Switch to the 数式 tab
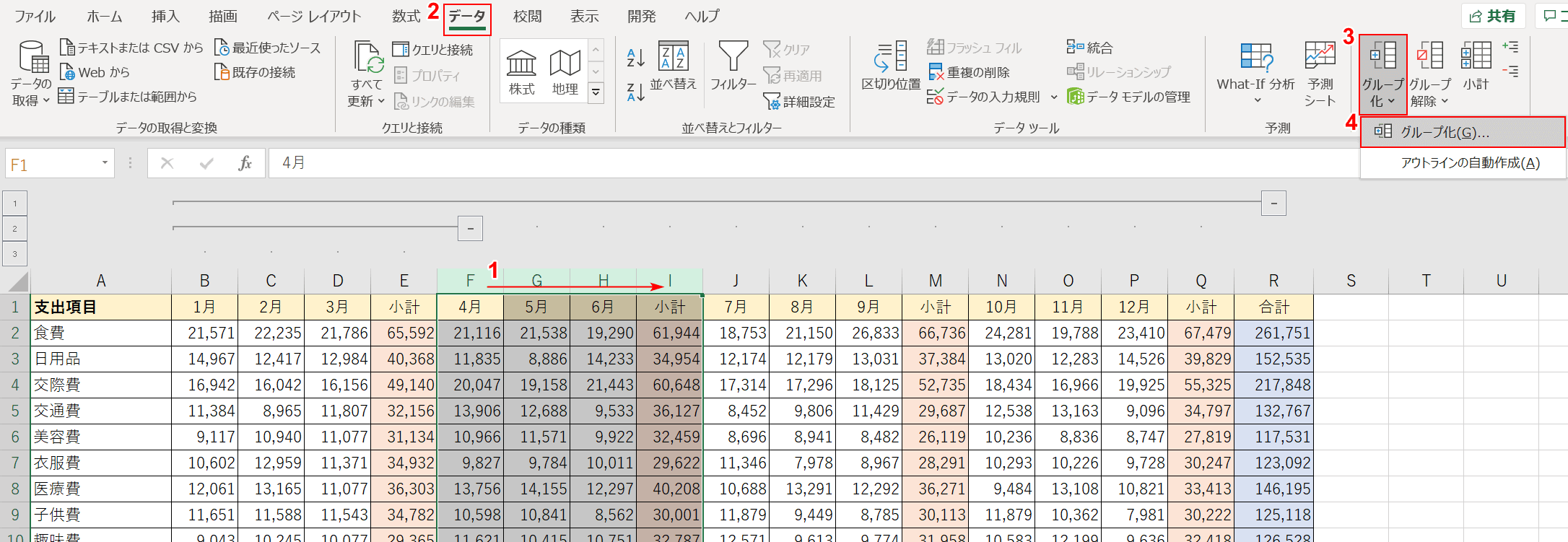Viewport: 1568px width, 542px height. coord(406,16)
